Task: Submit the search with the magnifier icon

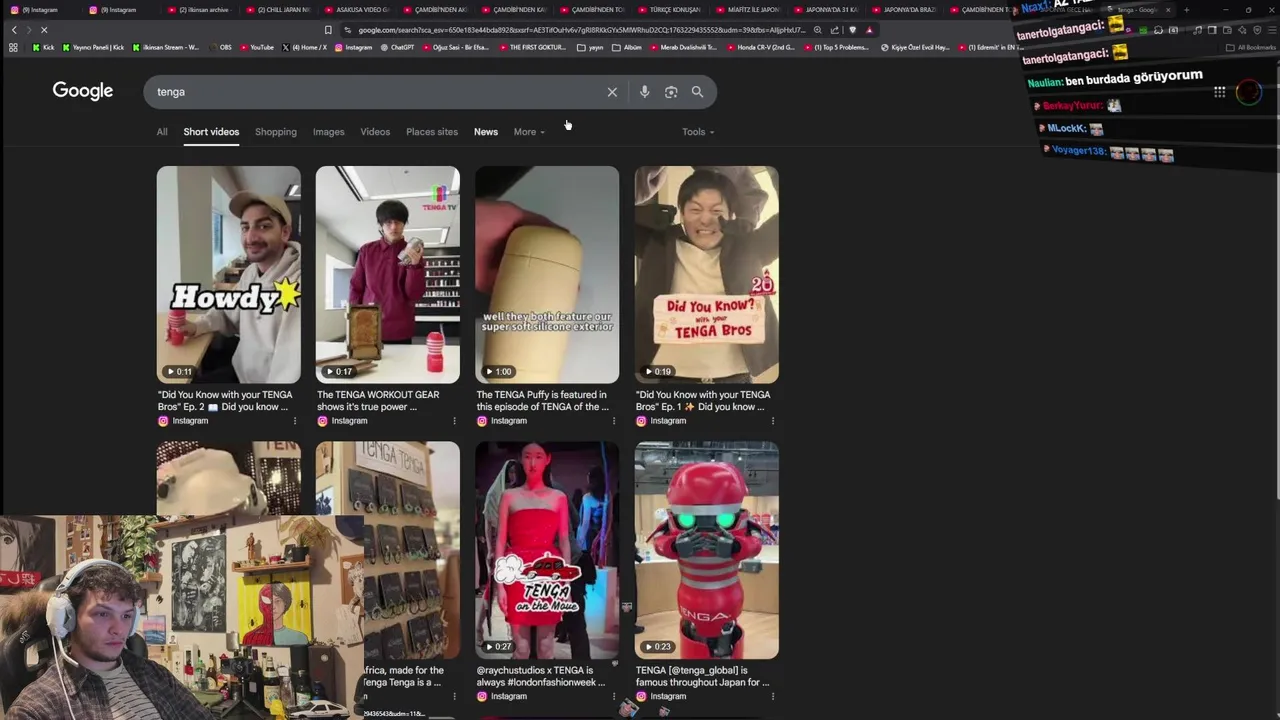Action: coord(697,92)
